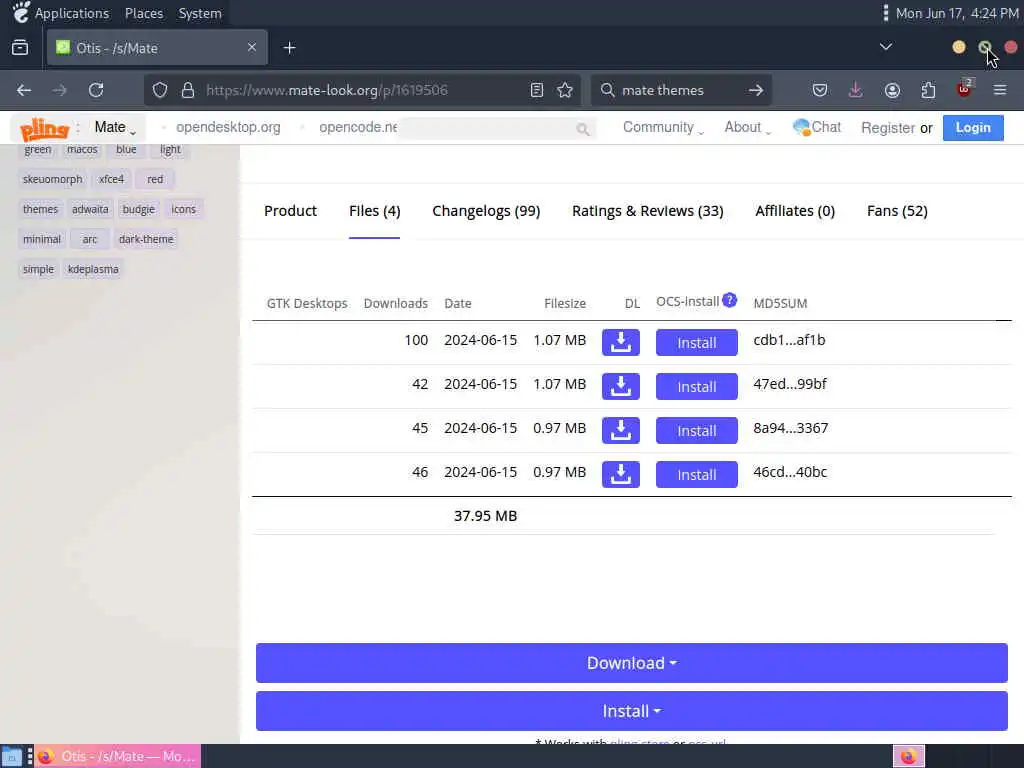Open the Applications menu
The height and width of the screenshot is (768, 1024).
pos(72,13)
